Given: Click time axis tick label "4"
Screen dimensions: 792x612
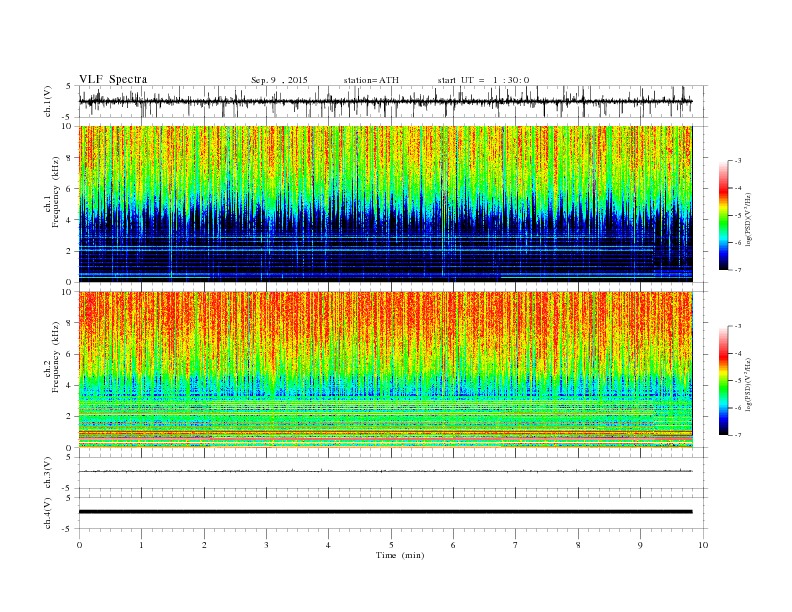Looking at the screenshot, I should click(x=329, y=545).
